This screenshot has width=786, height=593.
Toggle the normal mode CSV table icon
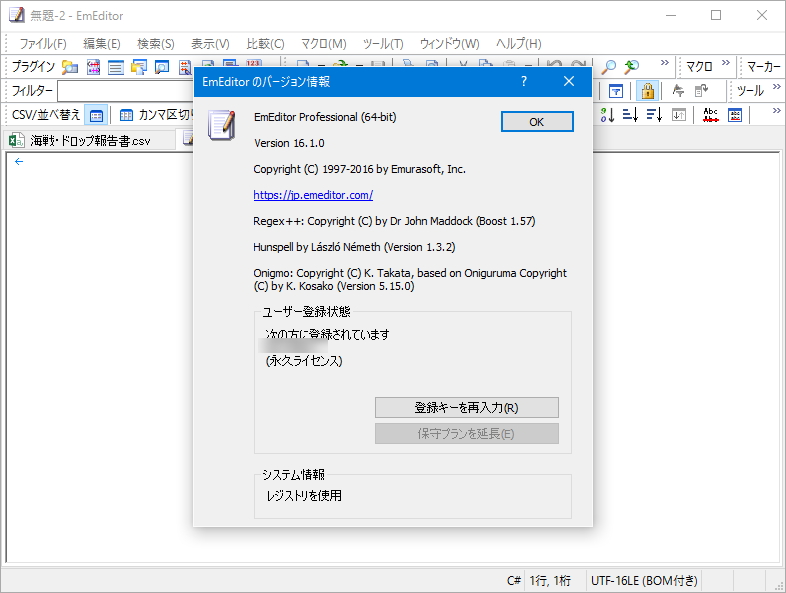tap(96, 116)
